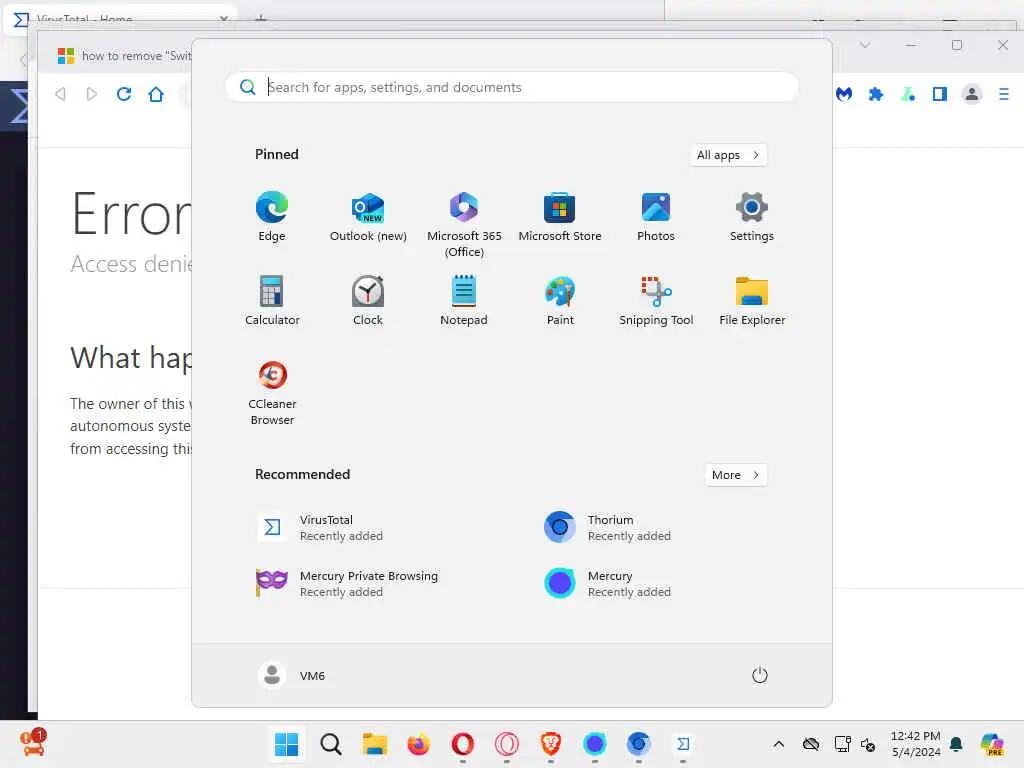Viewport: 1024px width, 768px height.
Task: Launch the Clock app
Action: pyautogui.click(x=368, y=301)
